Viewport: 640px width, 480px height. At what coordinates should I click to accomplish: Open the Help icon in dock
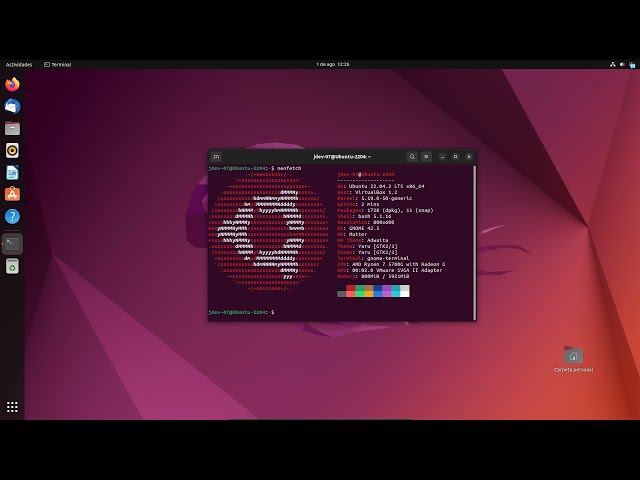pos(12,216)
